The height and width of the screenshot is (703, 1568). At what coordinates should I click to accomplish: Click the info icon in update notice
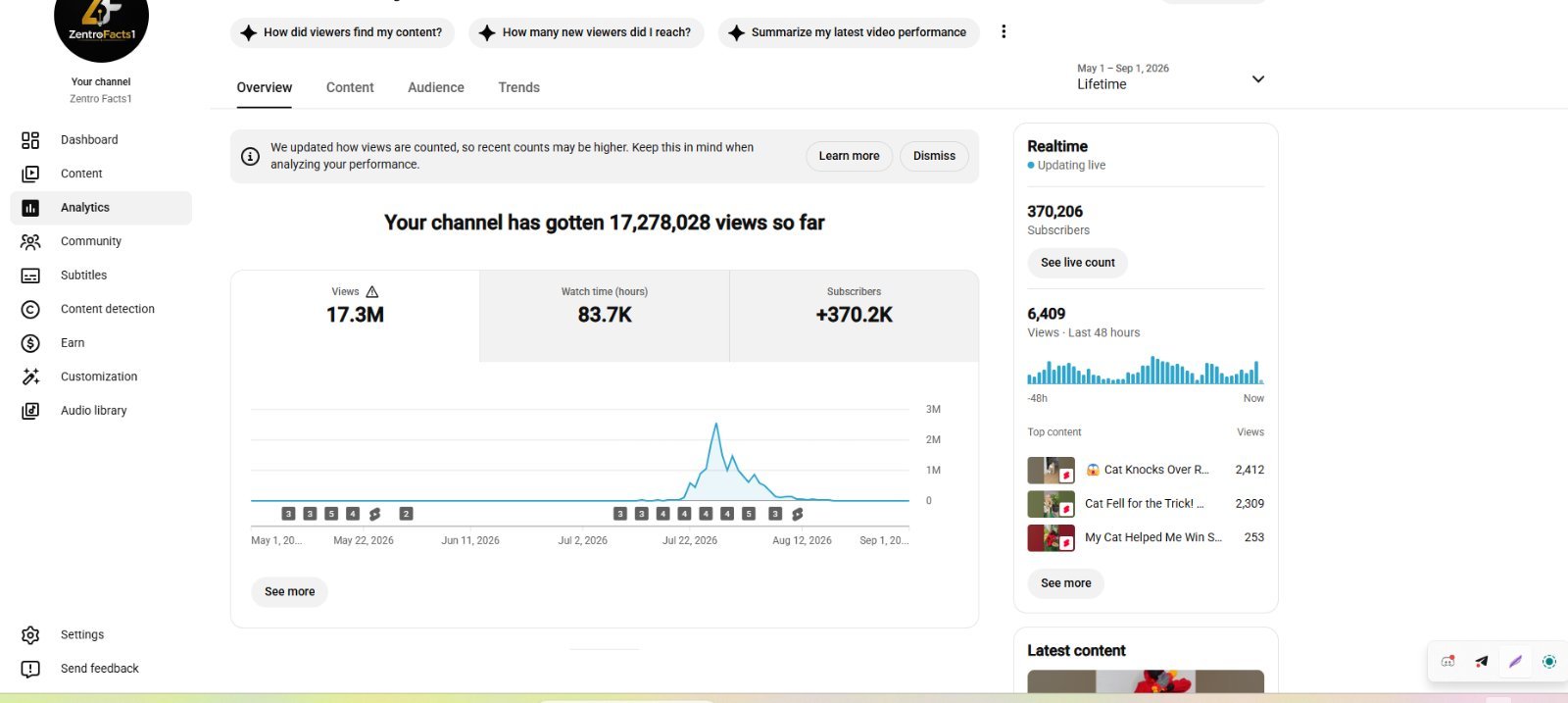tap(251, 156)
